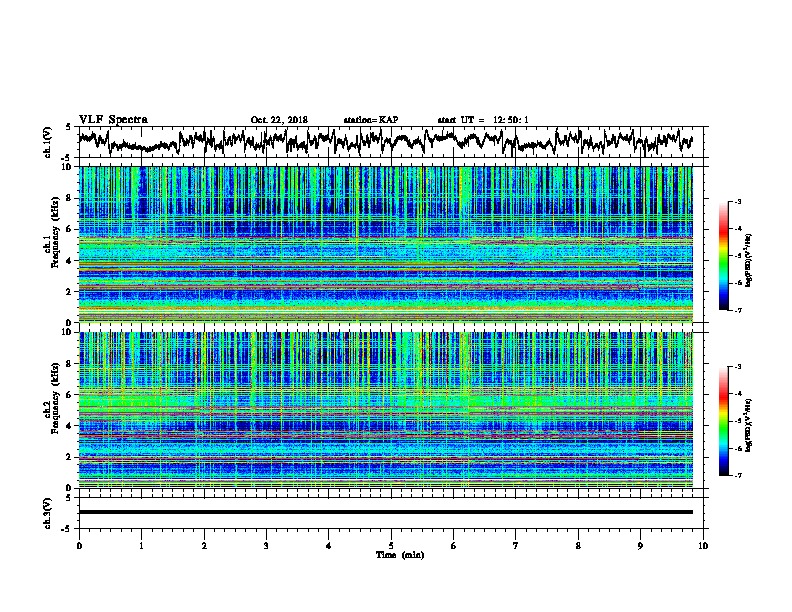792x612 pixels.
Task: Click time axis tick label '5'
Action: [391, 546]
